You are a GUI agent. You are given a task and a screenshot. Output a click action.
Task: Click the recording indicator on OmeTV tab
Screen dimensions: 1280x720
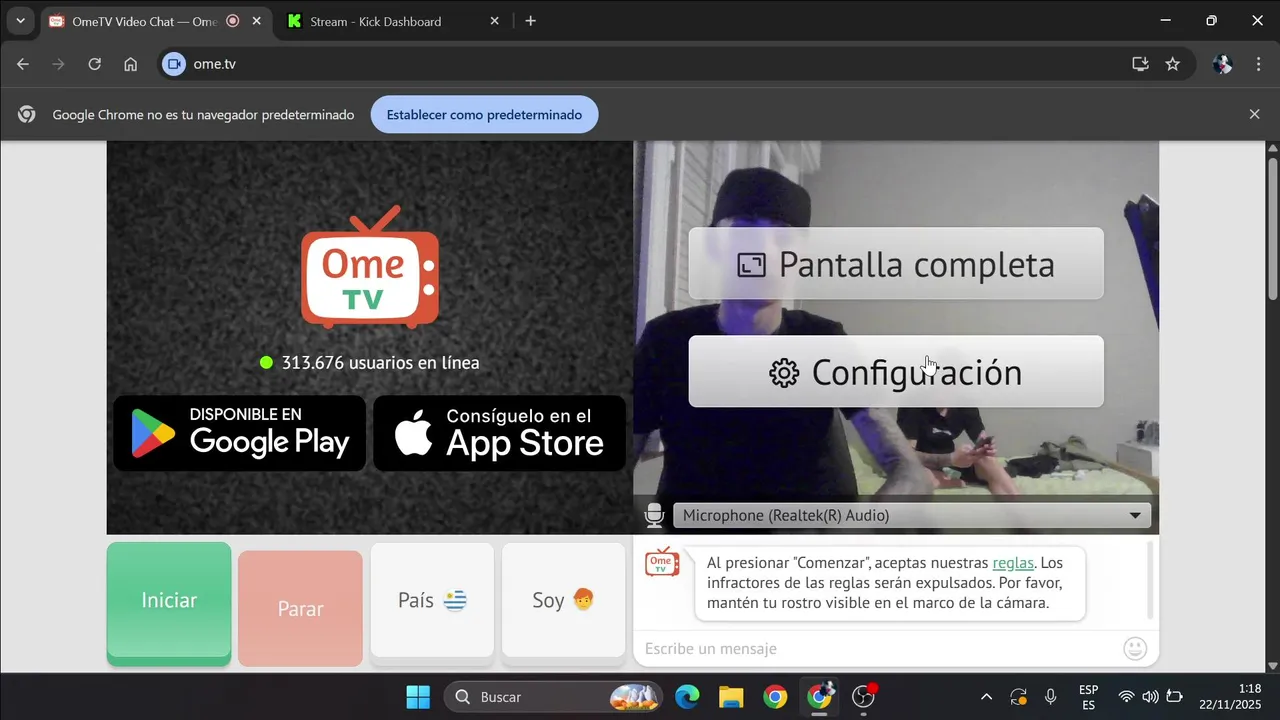click(233, 21)
